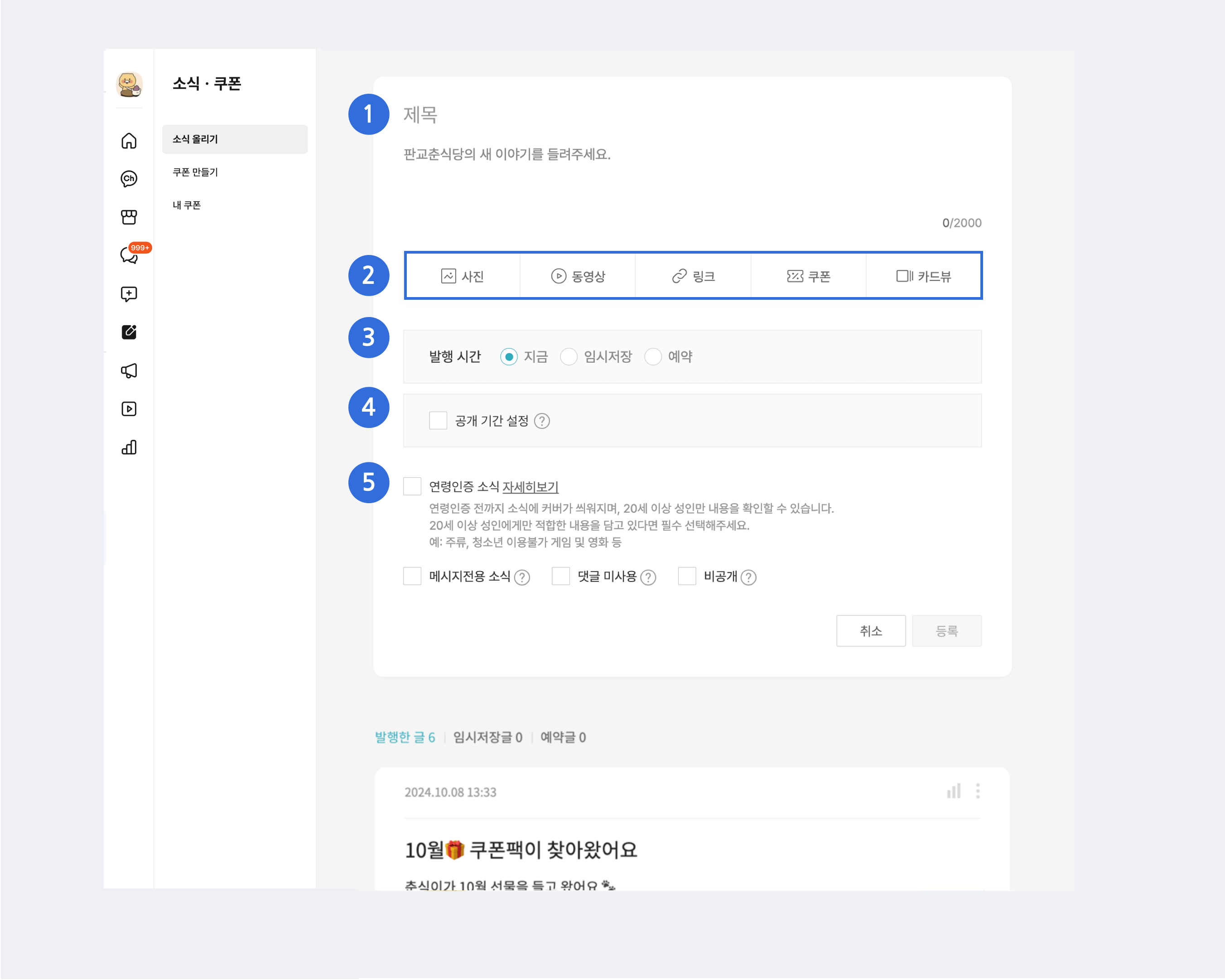
Task: Enable the 공개 기간 설정 checkbox
Action: (x=438, y=420)
